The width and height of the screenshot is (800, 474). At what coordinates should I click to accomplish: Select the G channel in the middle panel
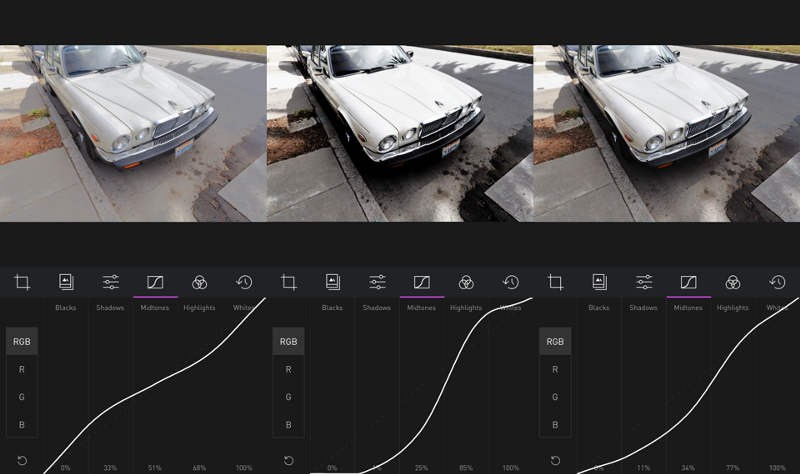[x=289, y=397]
